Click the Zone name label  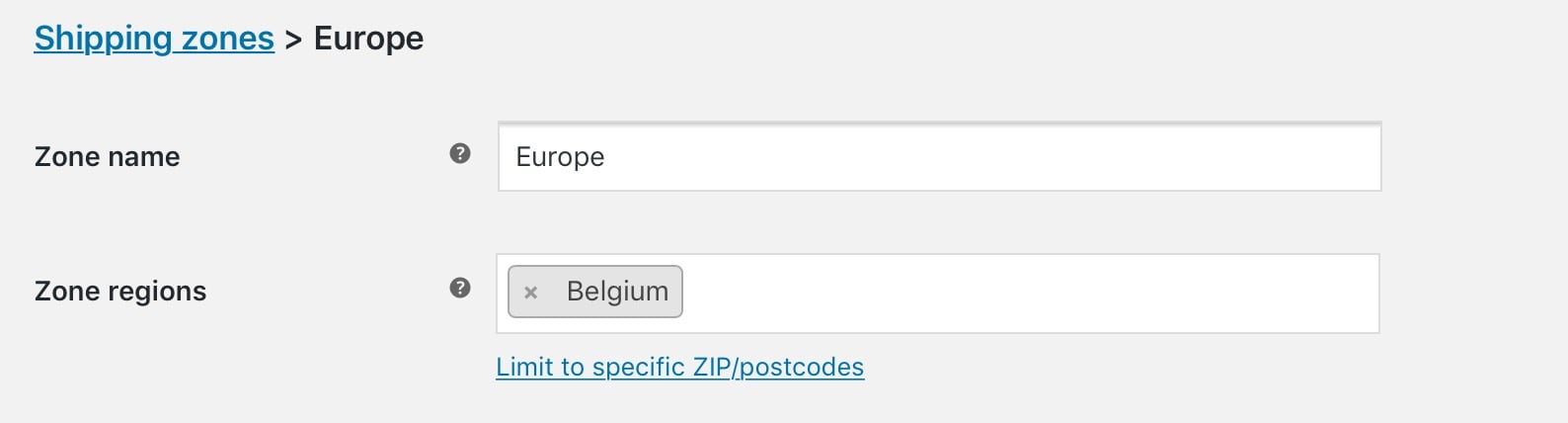107,156
